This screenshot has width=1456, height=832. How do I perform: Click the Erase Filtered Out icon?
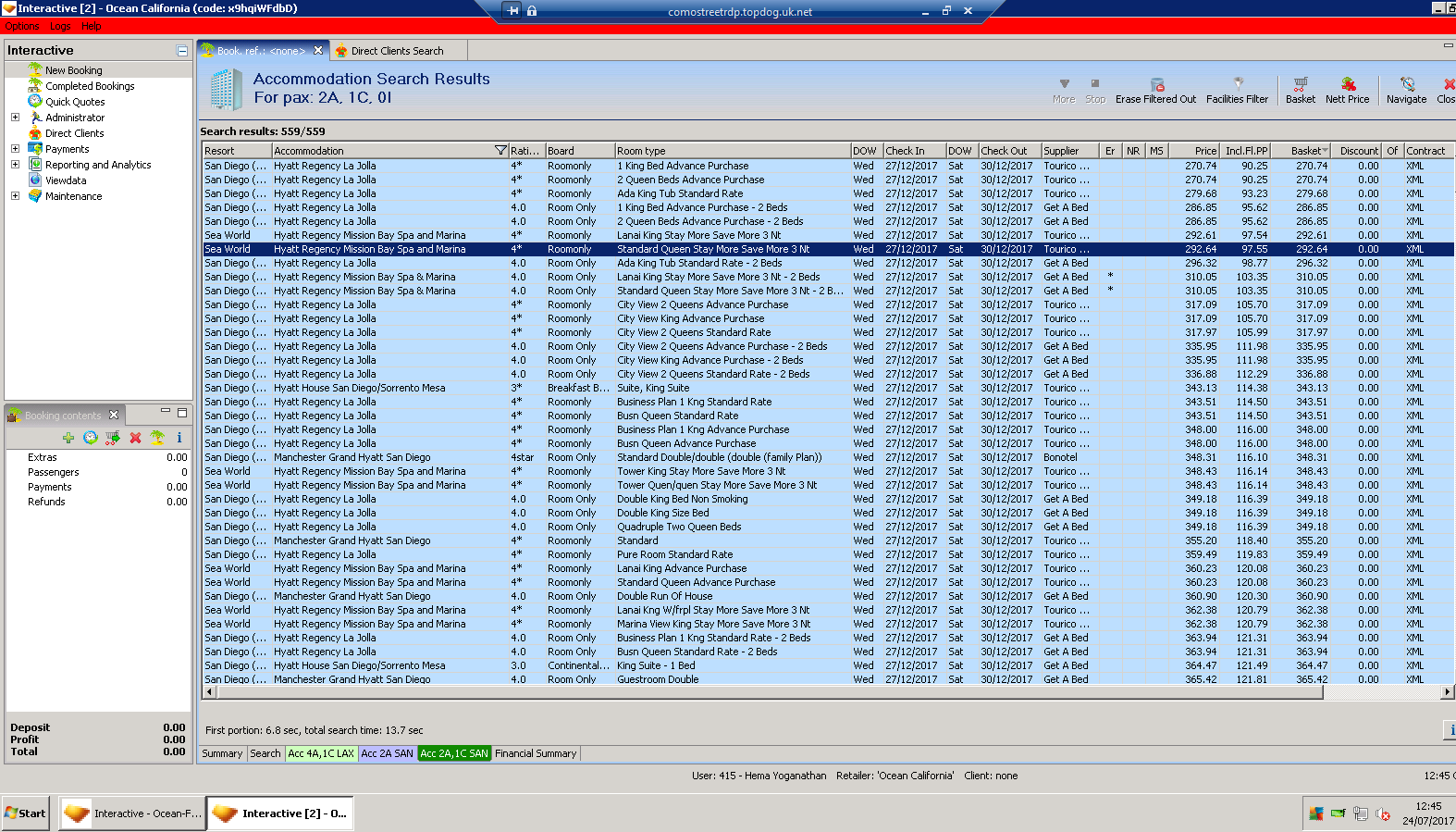[1156, 84]
